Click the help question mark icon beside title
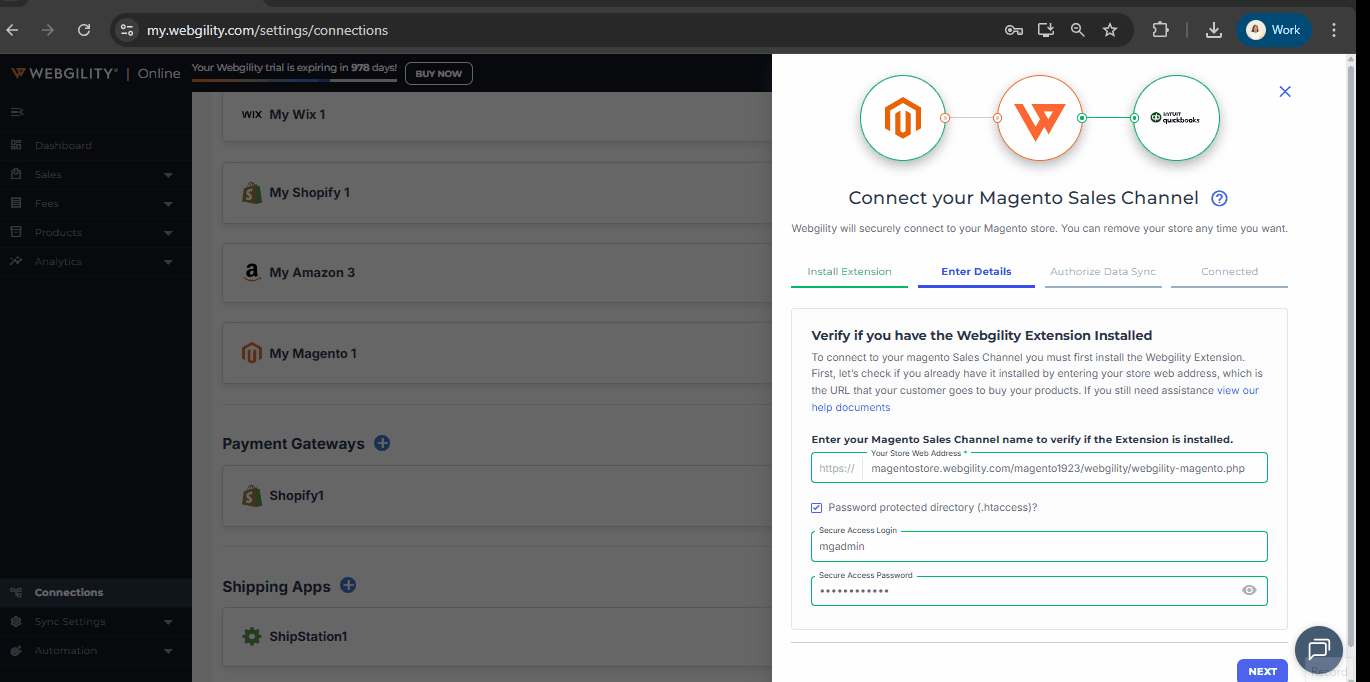Screen dimensions: 1370x682 tap(1218, 198)
